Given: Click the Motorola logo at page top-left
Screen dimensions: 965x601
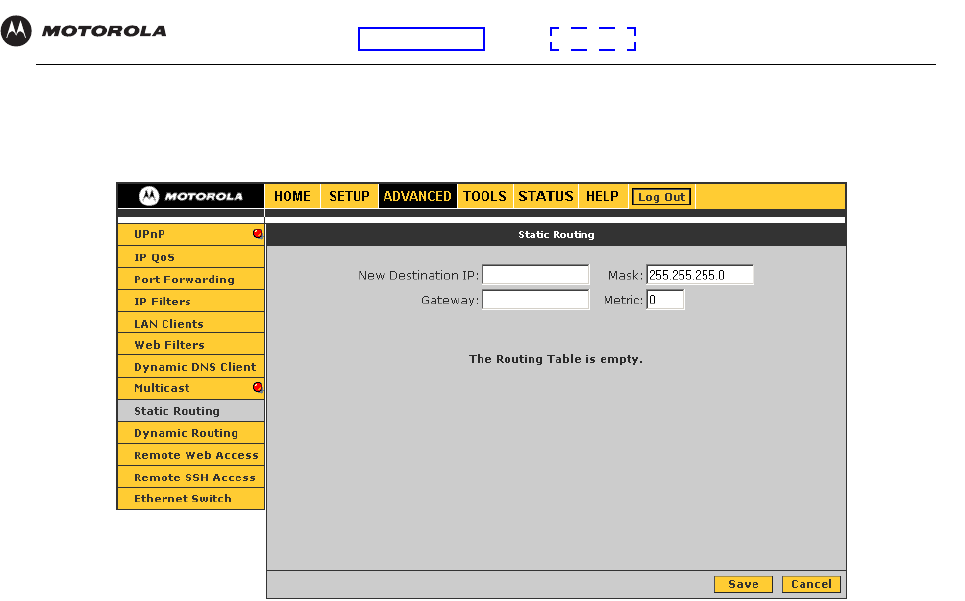Looking at the screenshot, I should tap(84, 30).
